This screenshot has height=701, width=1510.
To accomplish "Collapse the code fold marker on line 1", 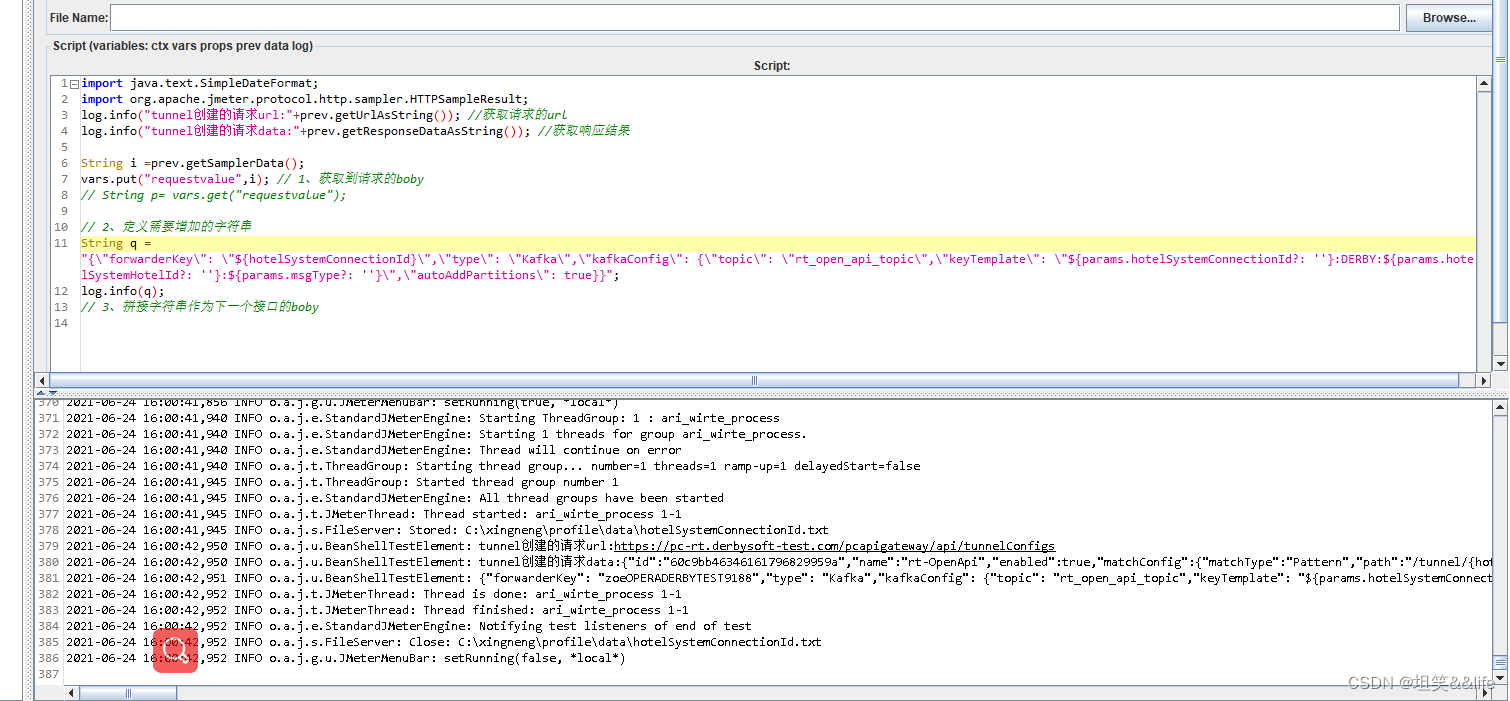I will pos(74,84).
